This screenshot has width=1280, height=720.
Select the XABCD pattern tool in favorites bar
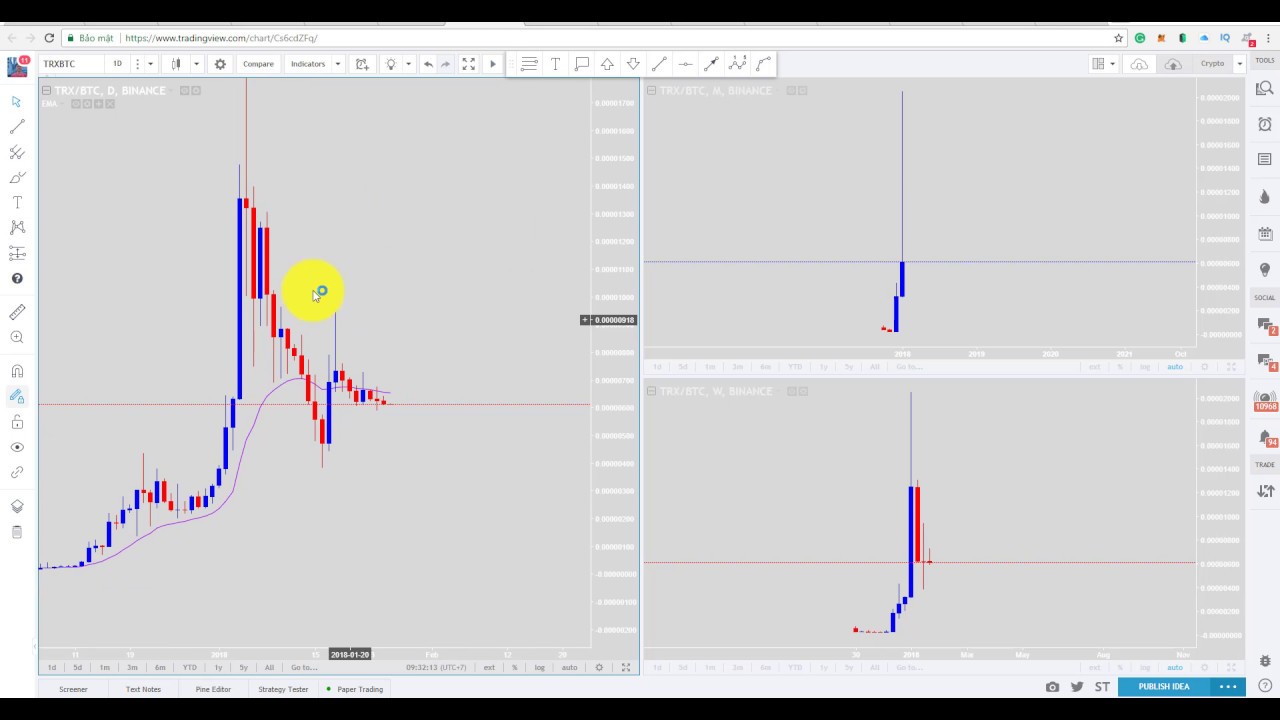(x=737, y=64)
